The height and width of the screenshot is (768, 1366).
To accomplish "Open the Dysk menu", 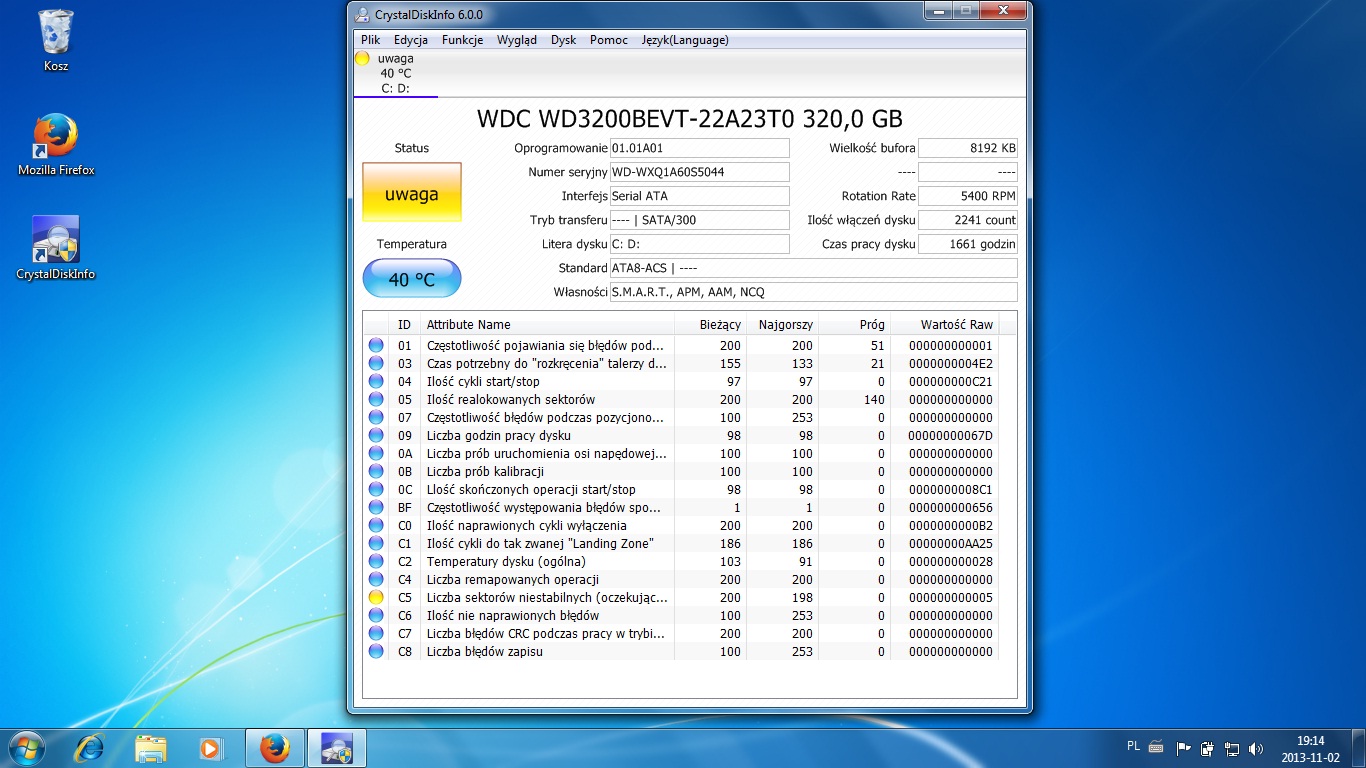I will (x=564, y=40).
